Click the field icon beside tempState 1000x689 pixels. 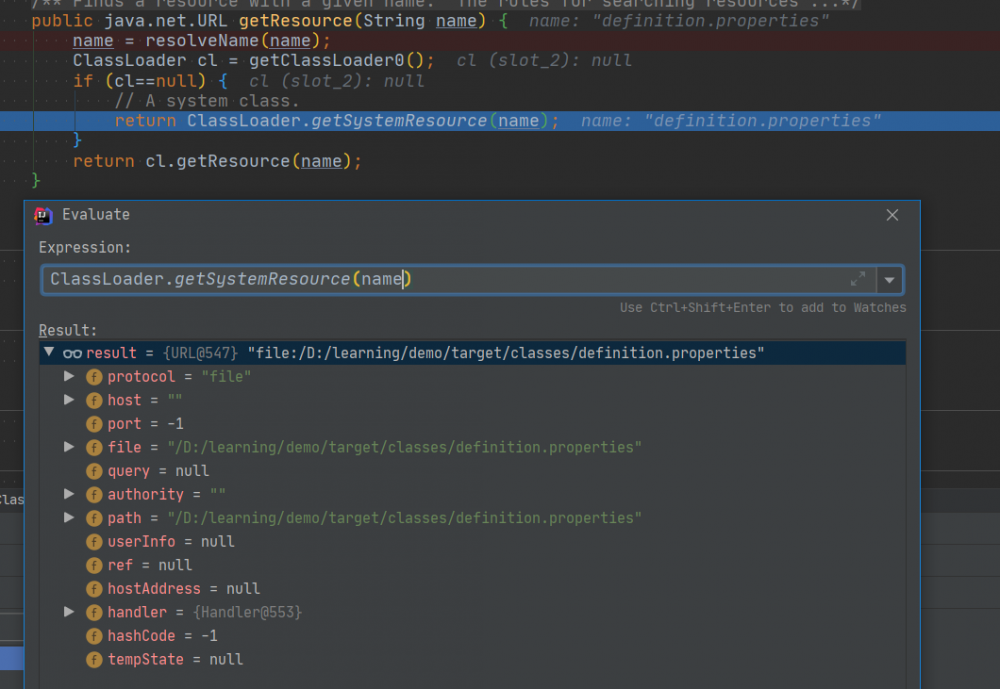pos(93,659)
